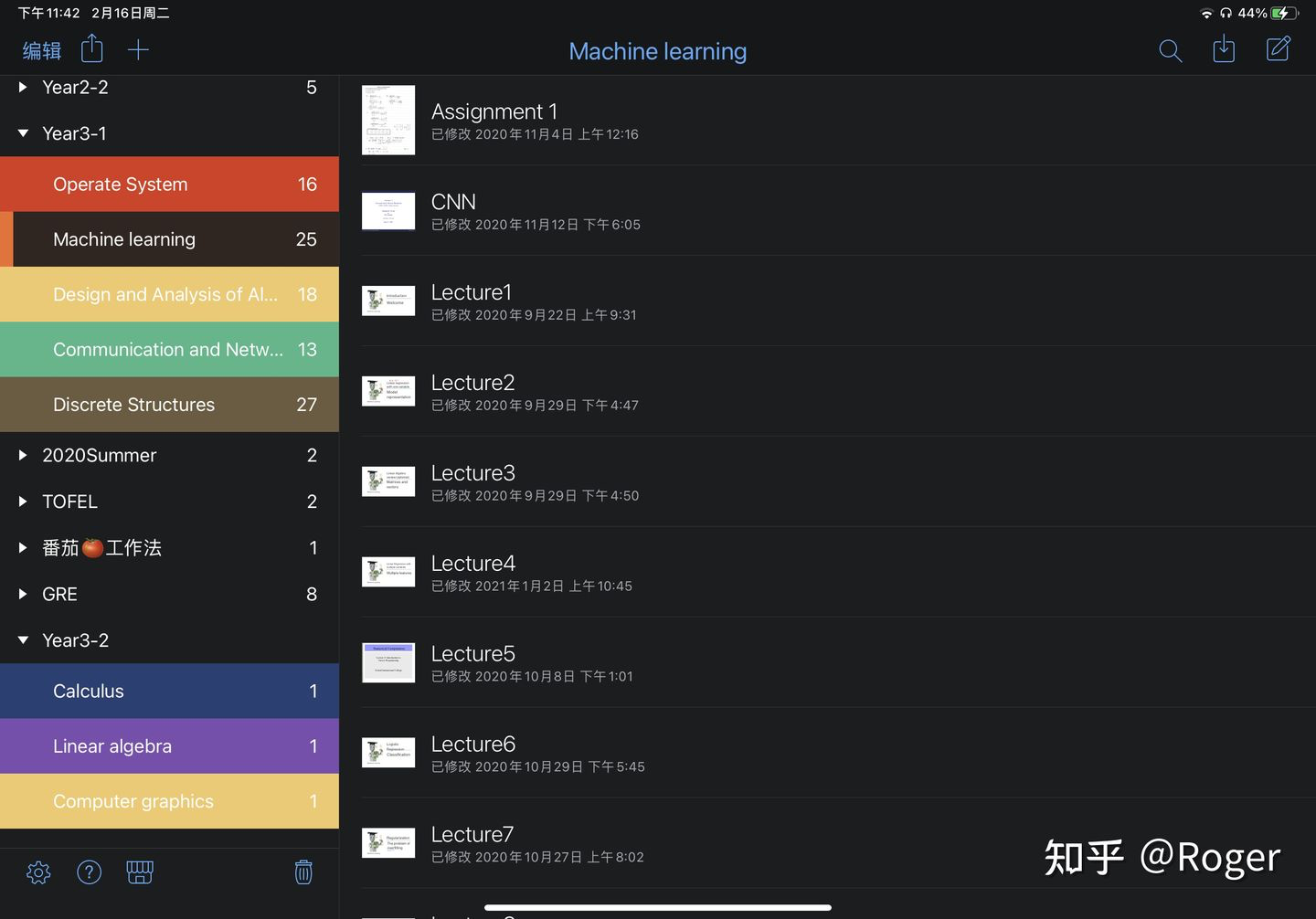
Task: Click the GRE folder label
Action: pos(59,594)
